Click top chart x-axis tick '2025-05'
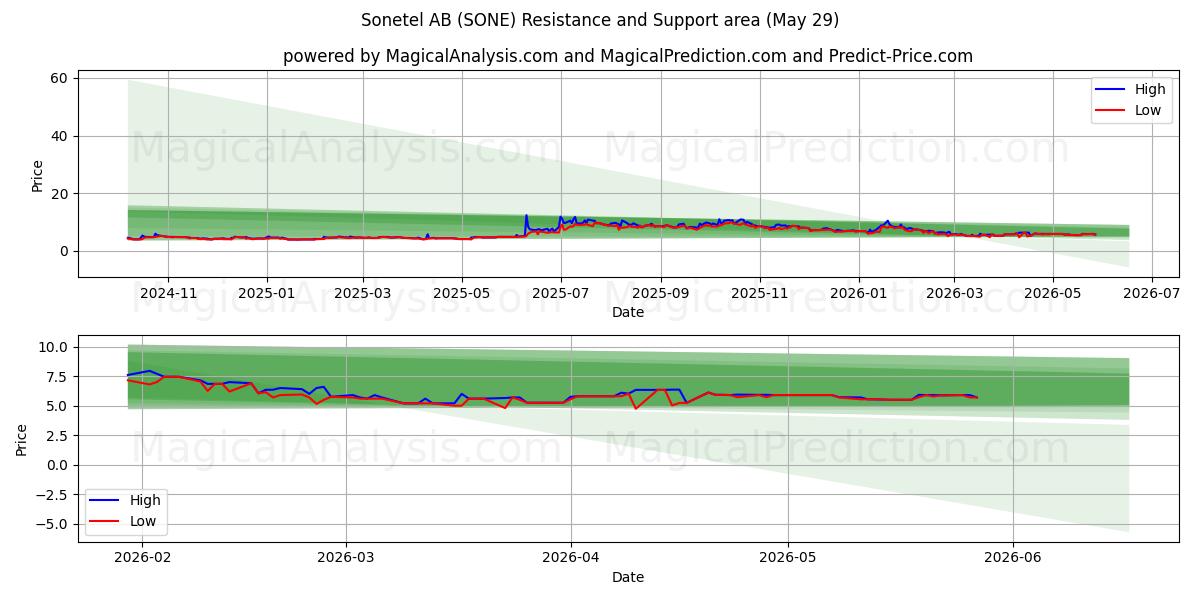 [461, 292]
